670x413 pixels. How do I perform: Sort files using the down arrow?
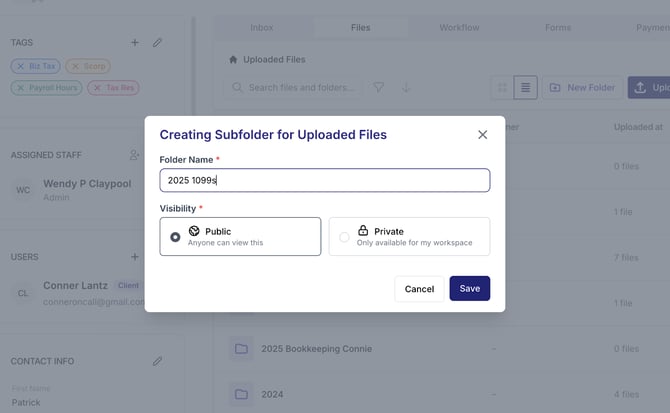pos(406,88)
